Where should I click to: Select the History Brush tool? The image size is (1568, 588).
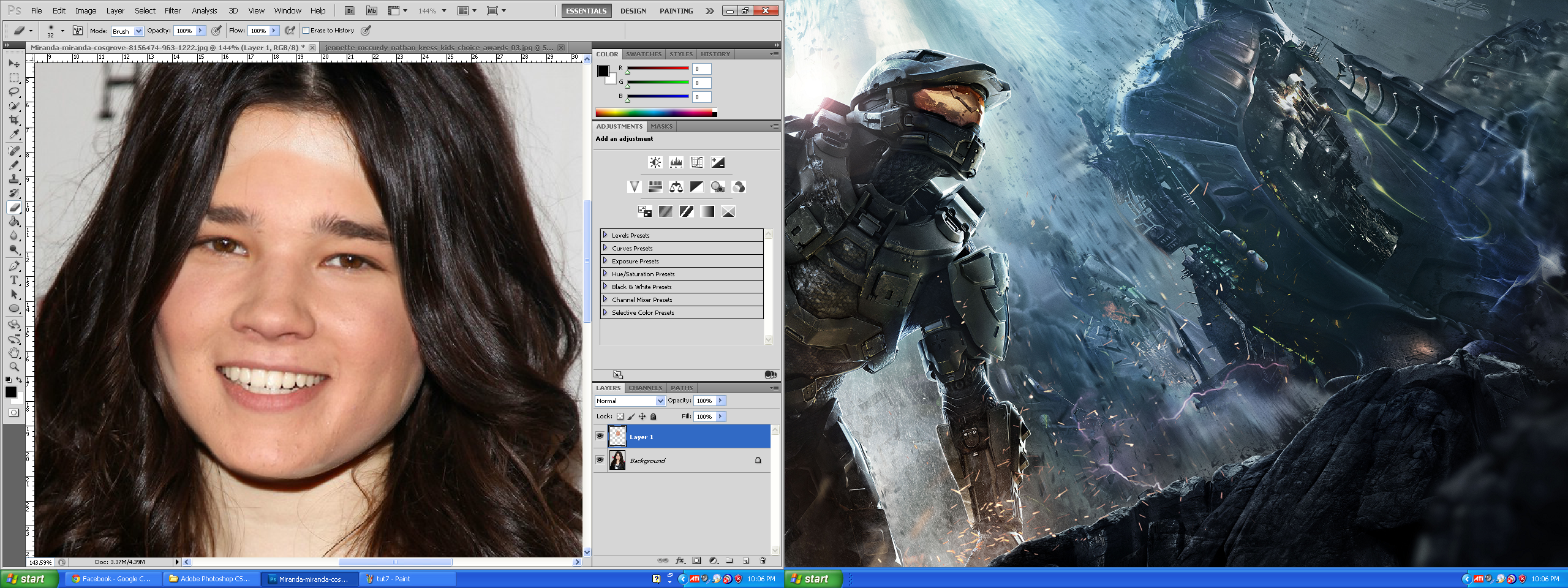click(x=14, y=193)
